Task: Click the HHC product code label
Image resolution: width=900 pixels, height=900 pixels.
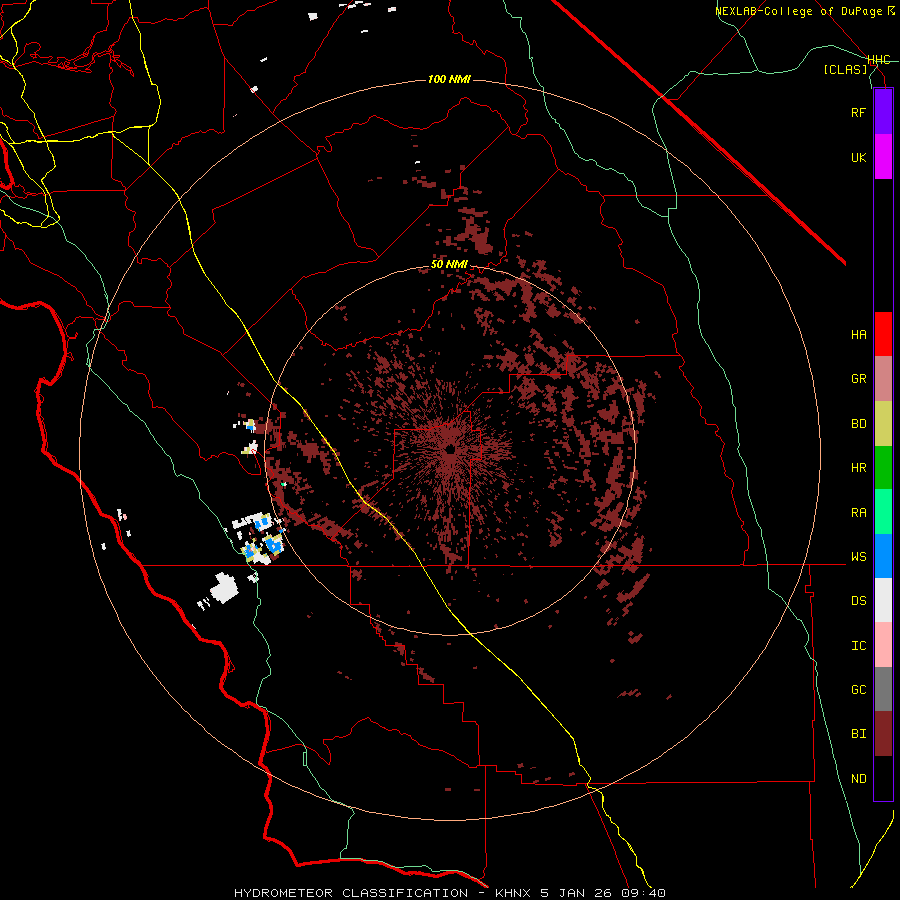Action: pos(879,60)
